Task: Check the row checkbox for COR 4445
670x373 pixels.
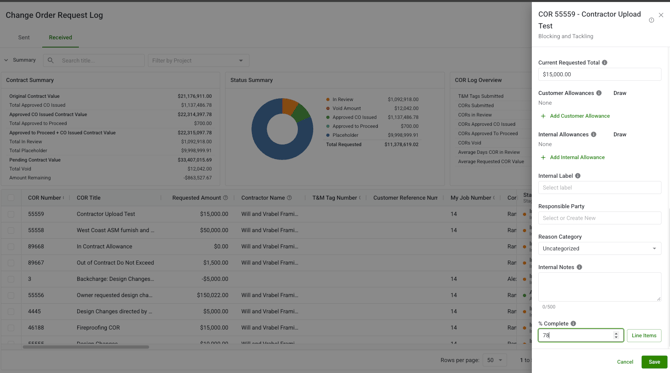Action: point(11,311)
